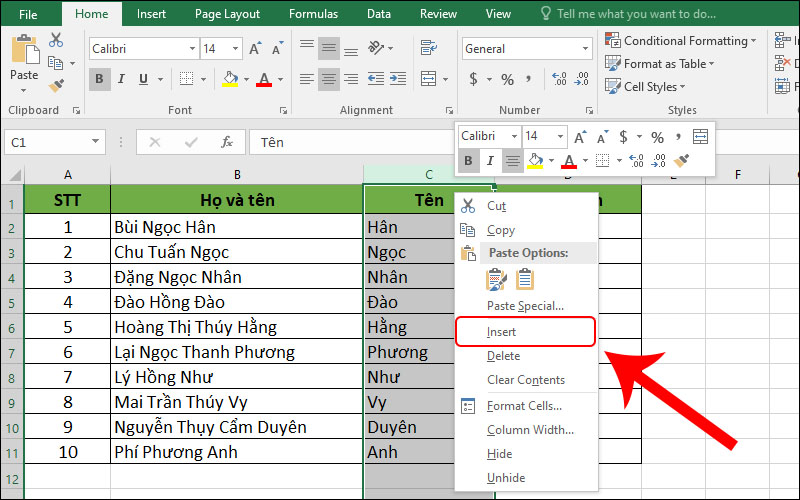
Task: Toggle Bold in the ribbon Font group
Action: tap(99, 79)
